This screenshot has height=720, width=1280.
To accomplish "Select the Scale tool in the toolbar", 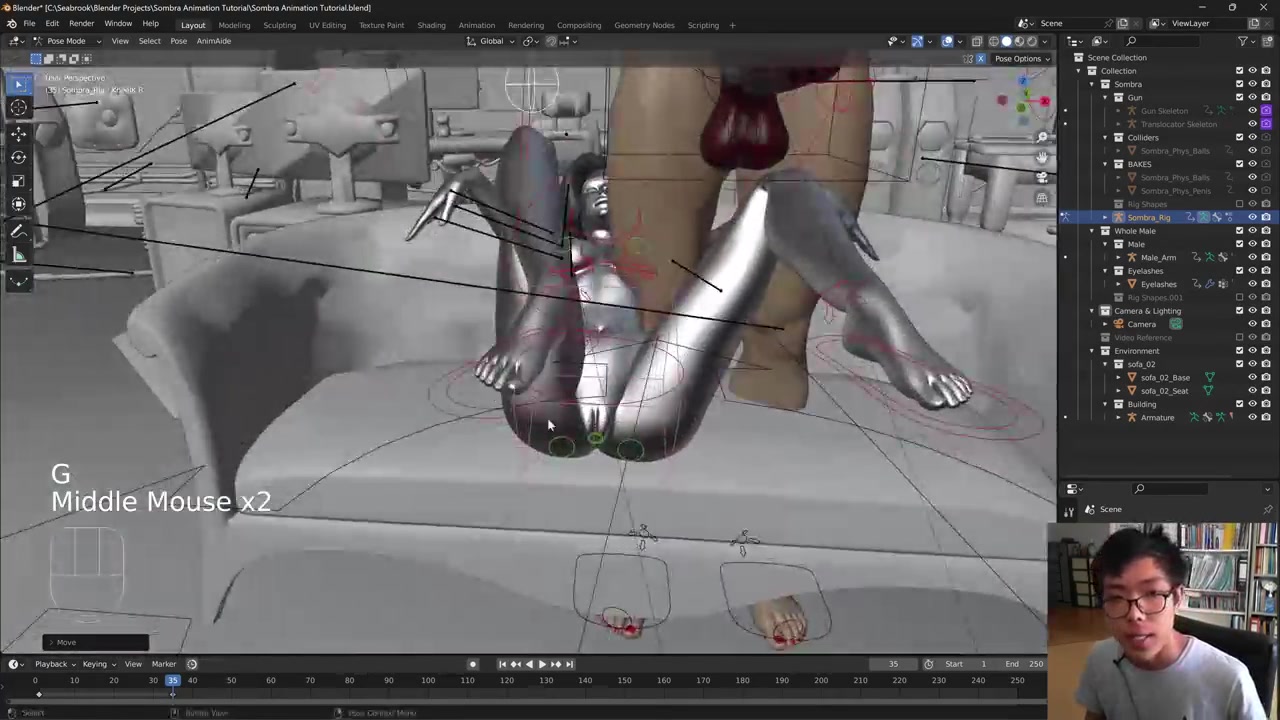I will click(x=18, y=181).
